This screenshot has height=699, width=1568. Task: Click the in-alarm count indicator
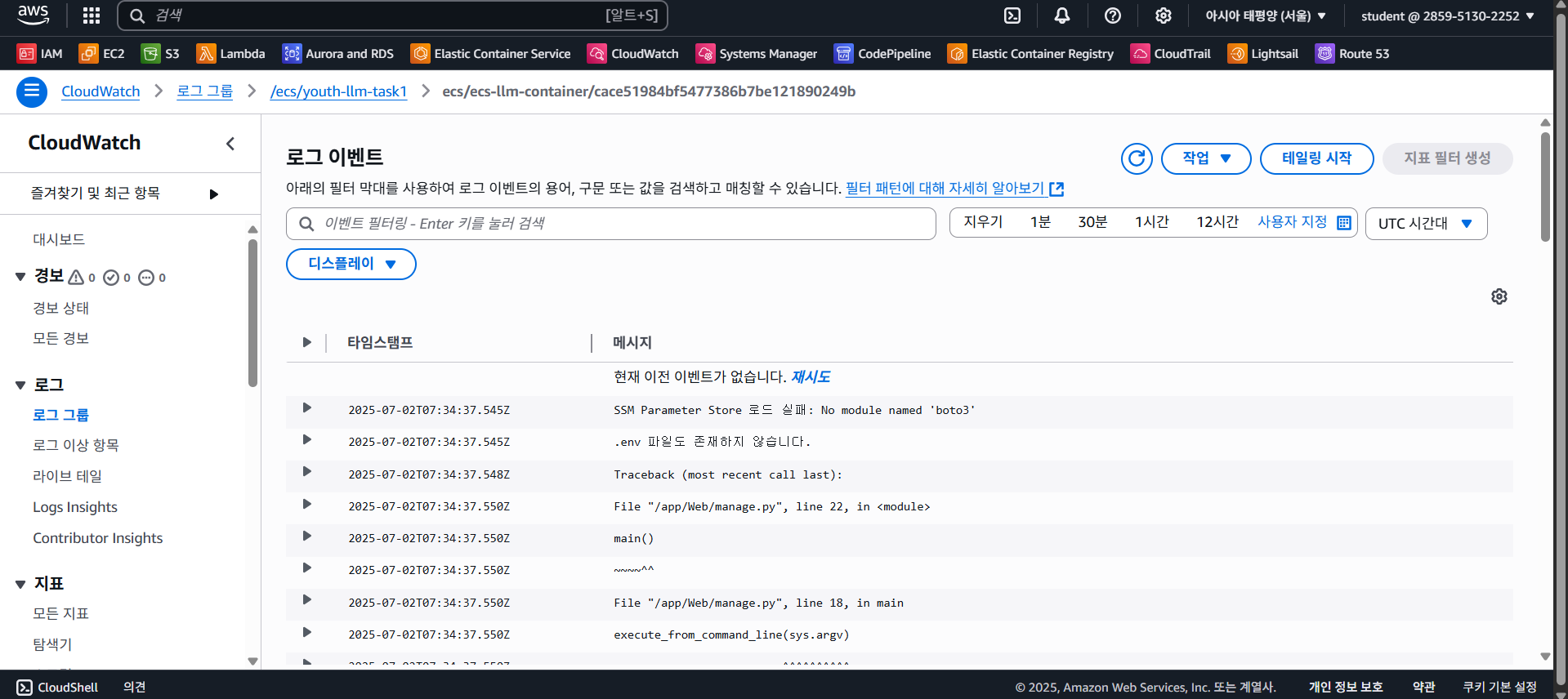(82, 278)
